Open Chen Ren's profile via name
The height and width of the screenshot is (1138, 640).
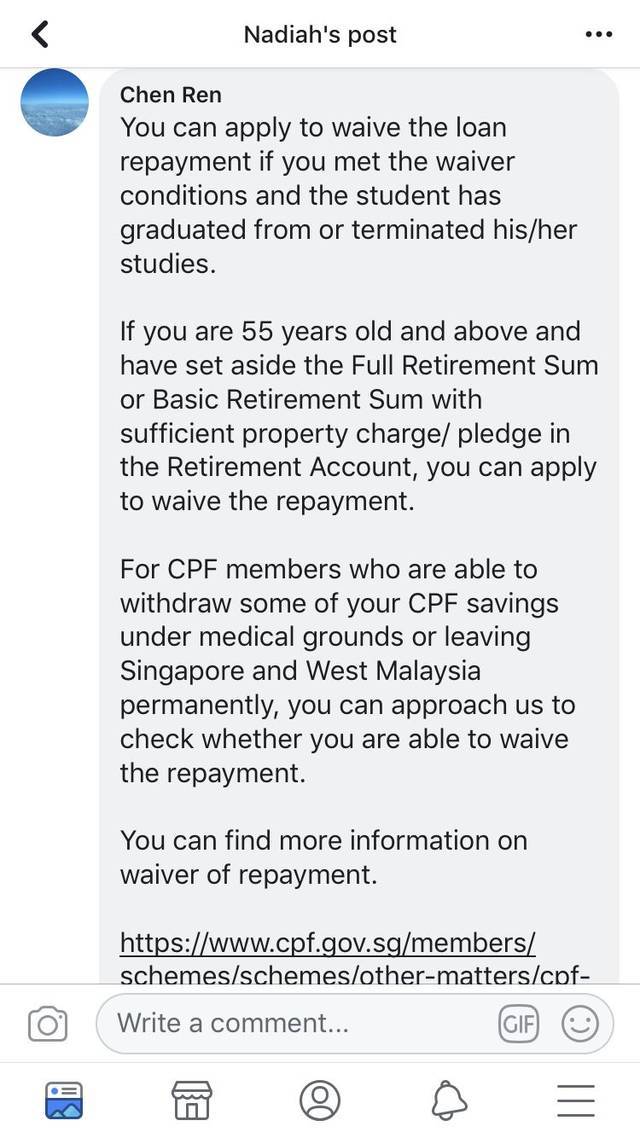(x=171, y=95)
